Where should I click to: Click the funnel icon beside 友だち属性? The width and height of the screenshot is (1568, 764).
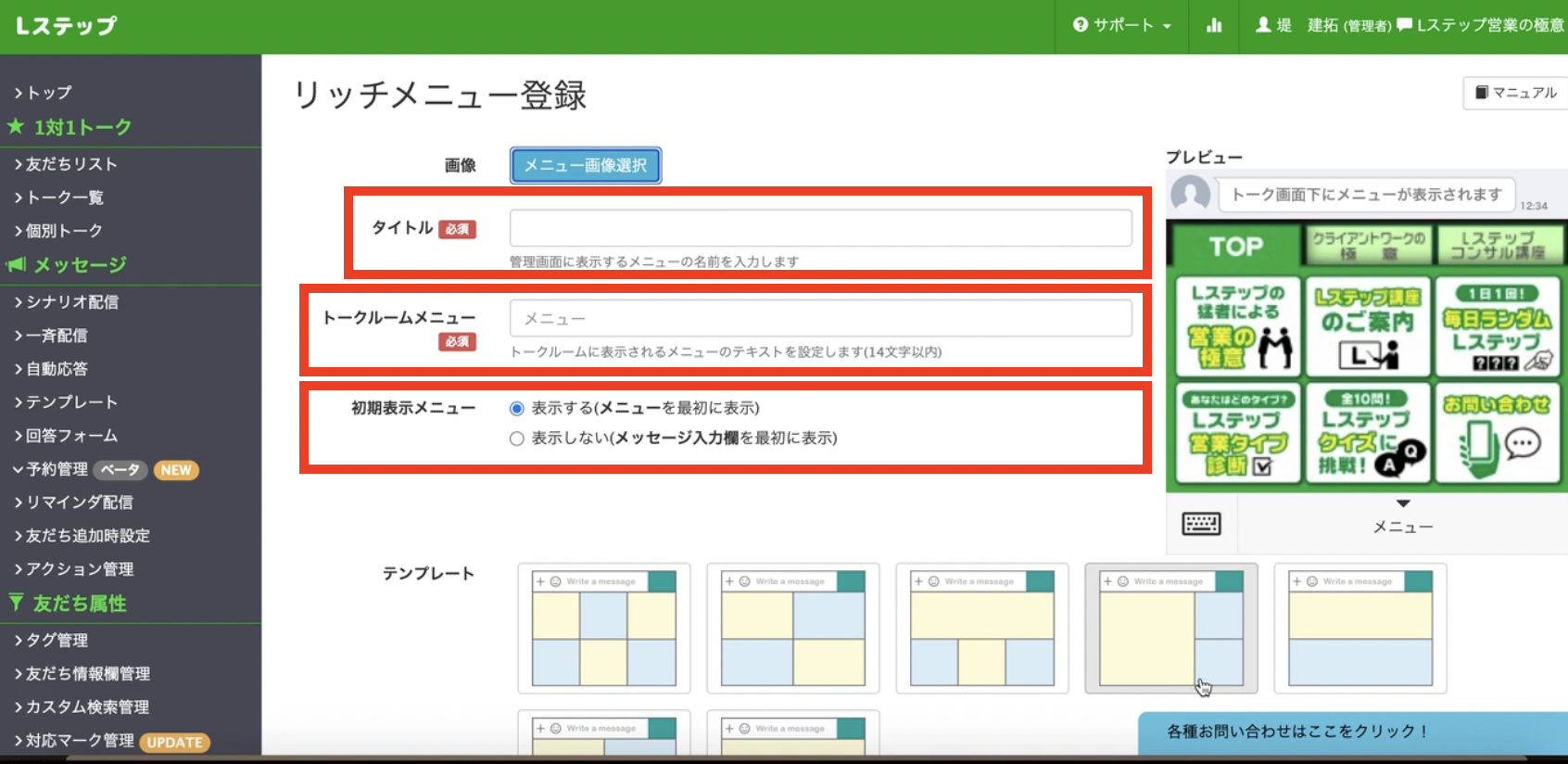coord(16,603)
